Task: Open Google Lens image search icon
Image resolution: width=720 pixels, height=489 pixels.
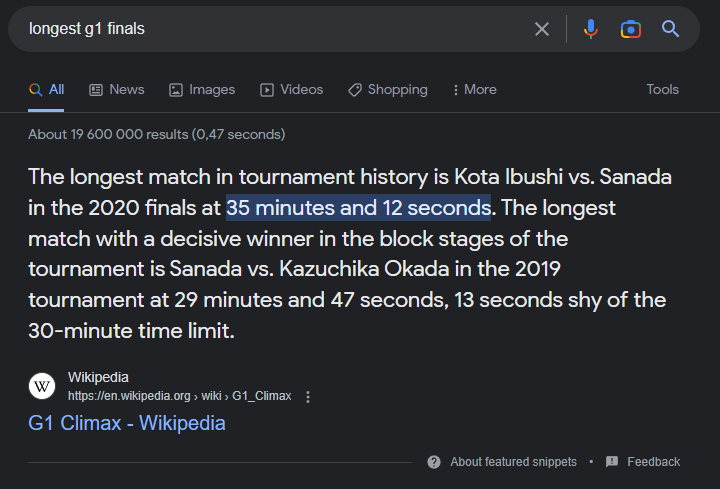Action: coord(631,29)
